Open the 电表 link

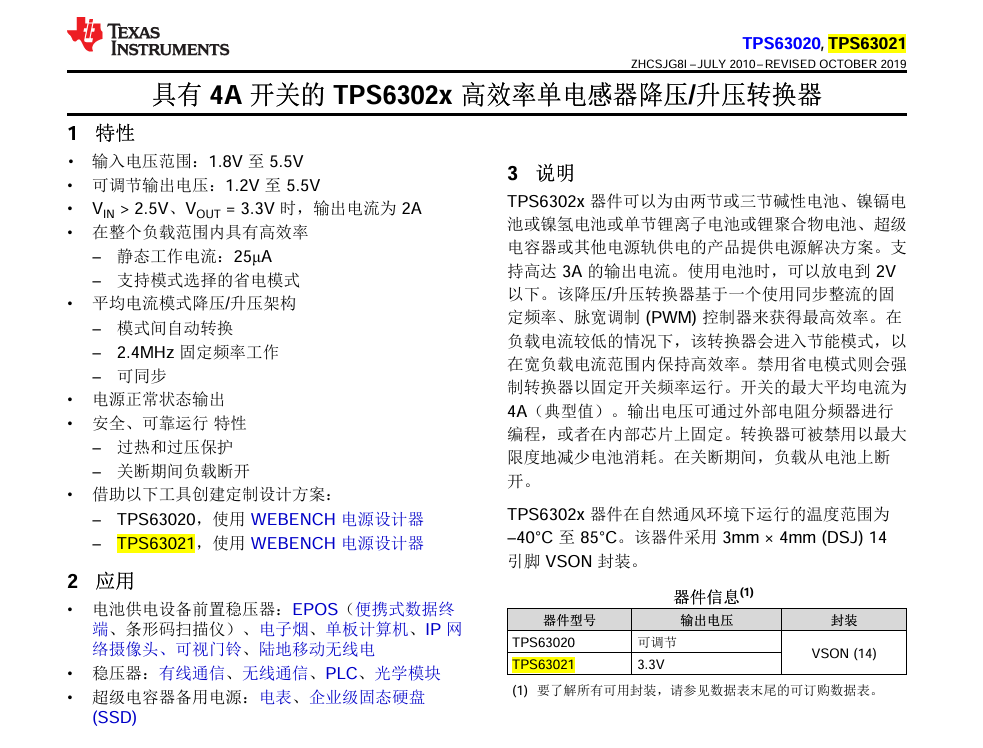click(275, 697)
